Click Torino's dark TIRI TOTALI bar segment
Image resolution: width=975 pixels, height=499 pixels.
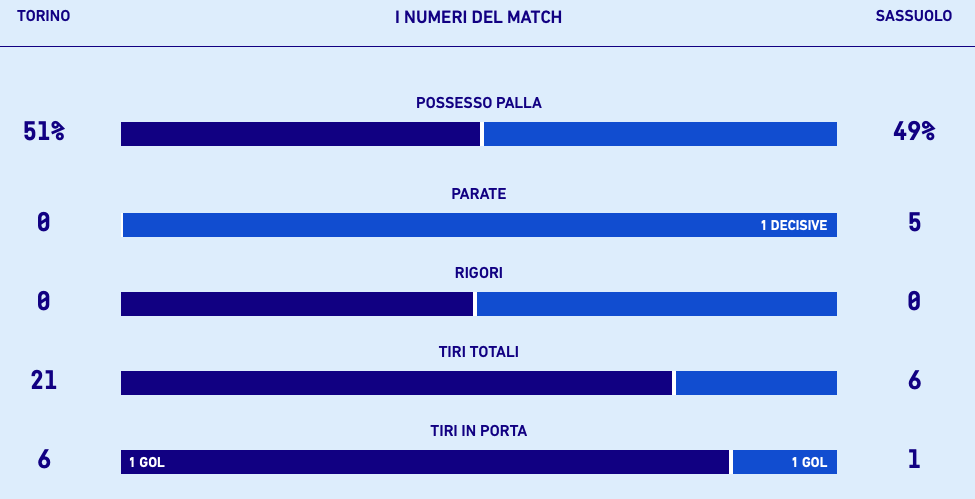point(396,383)
